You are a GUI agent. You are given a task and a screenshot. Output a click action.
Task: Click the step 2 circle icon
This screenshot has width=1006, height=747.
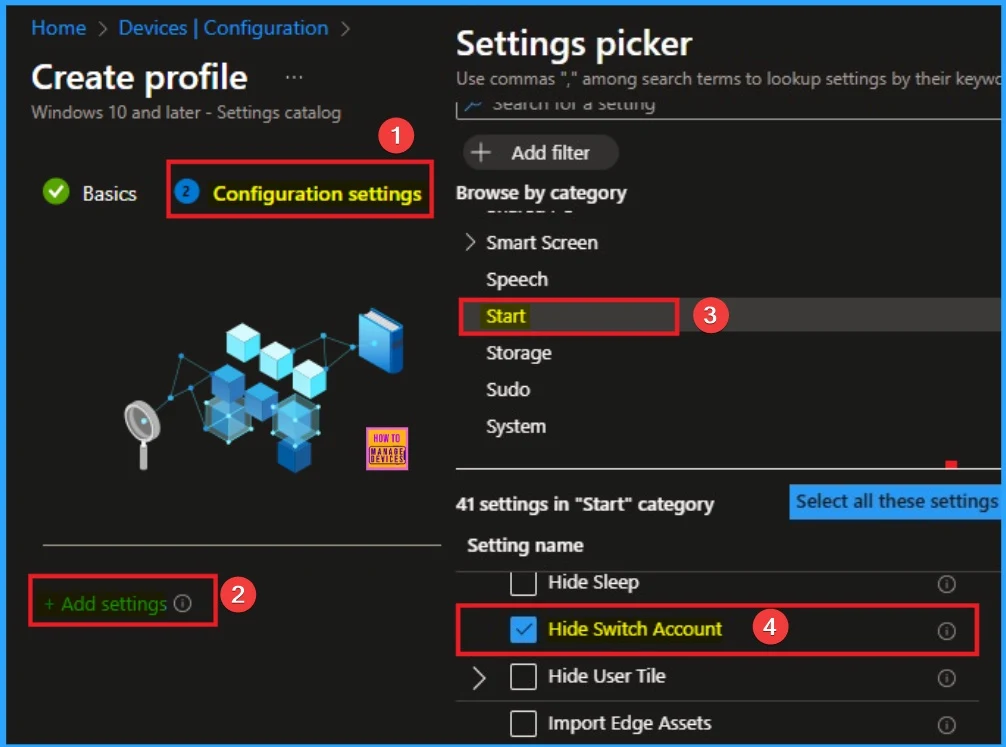pos(186,191)
